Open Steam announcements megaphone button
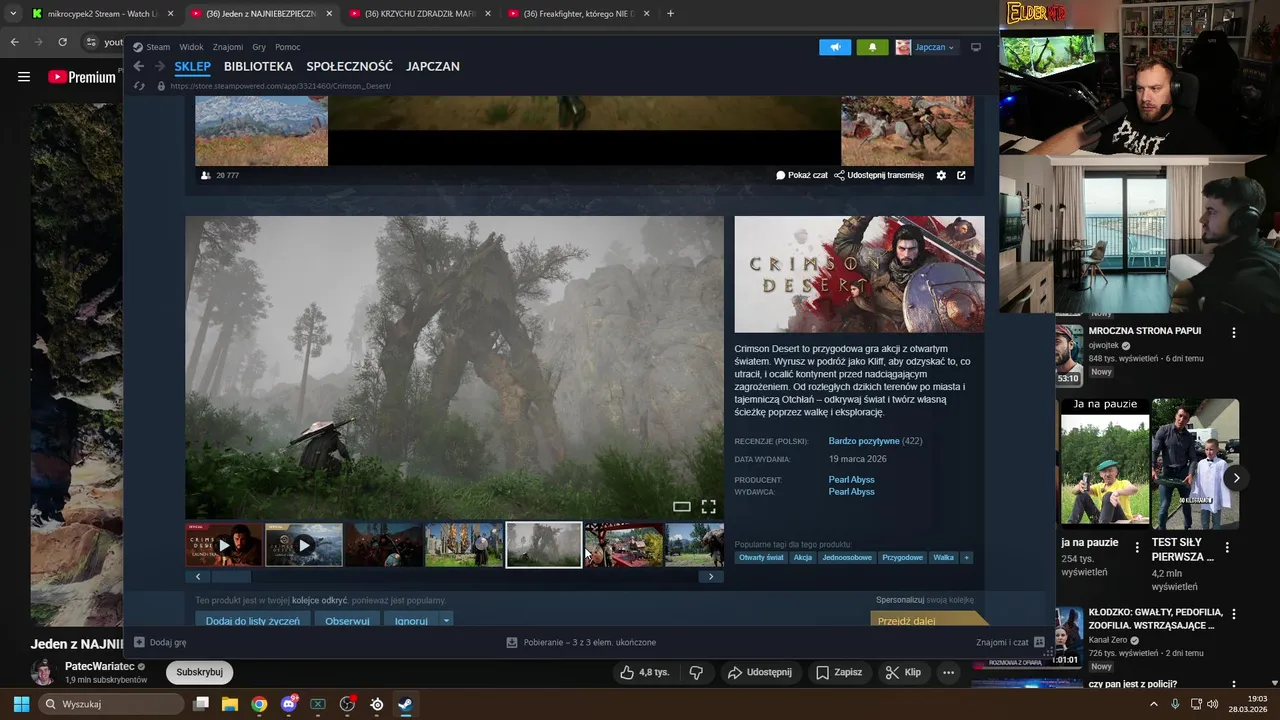The image size is (1280, 720). point(835,47)
